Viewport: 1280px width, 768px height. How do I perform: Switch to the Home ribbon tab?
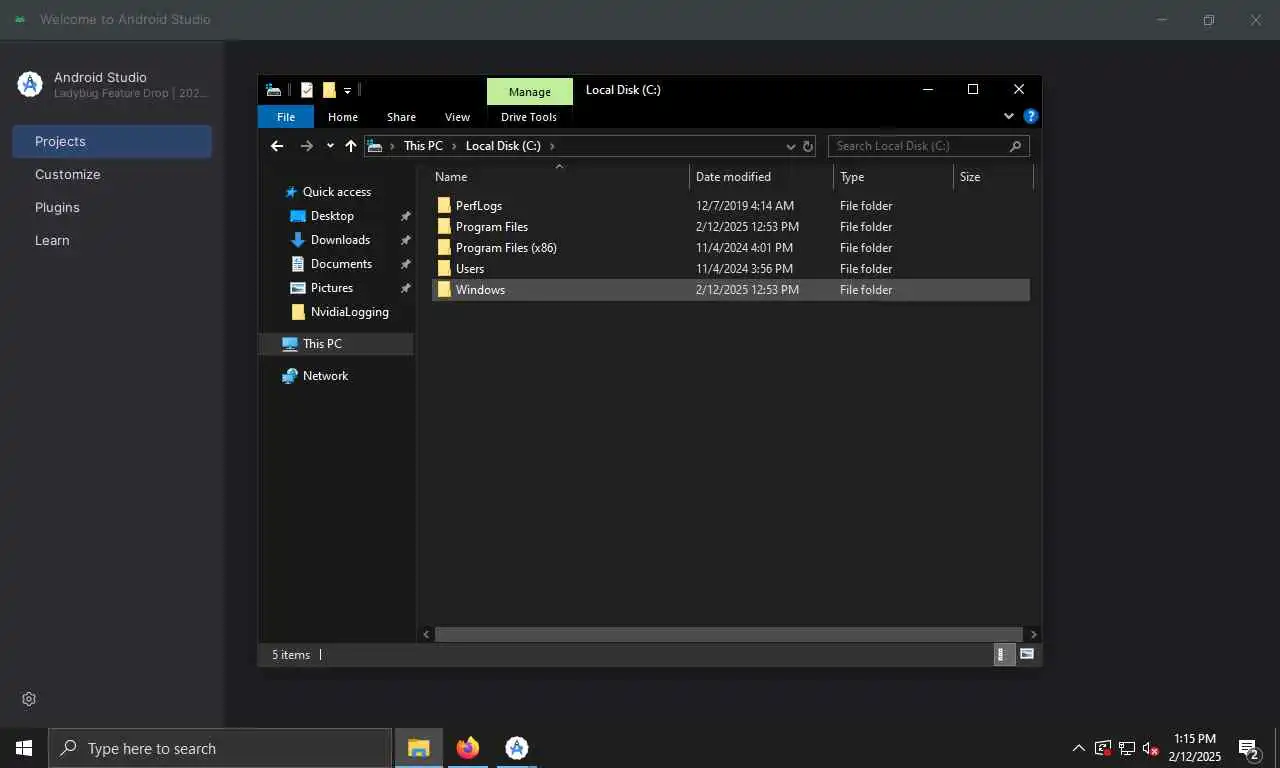343,117
